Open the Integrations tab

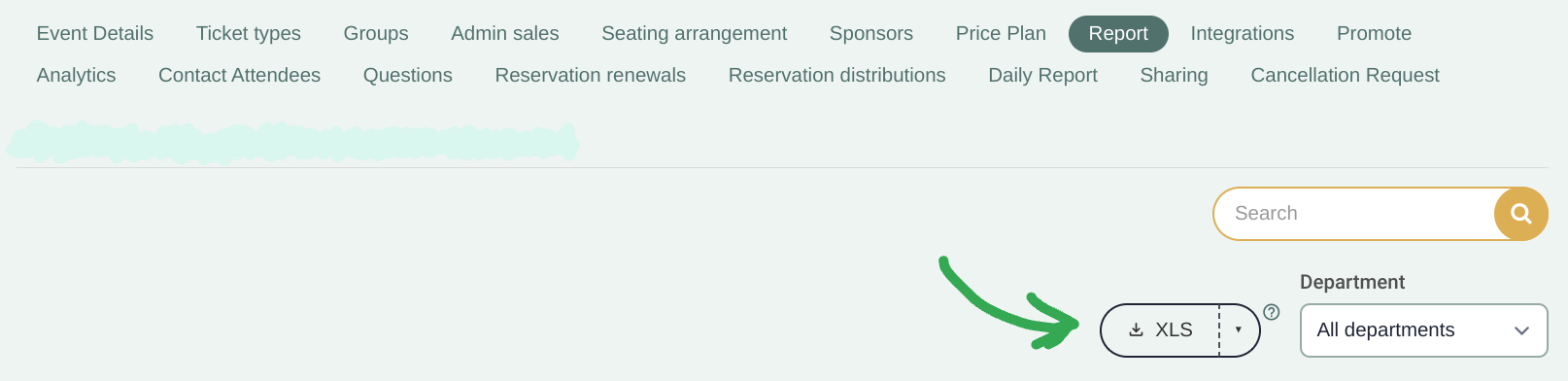(1243, 34)
